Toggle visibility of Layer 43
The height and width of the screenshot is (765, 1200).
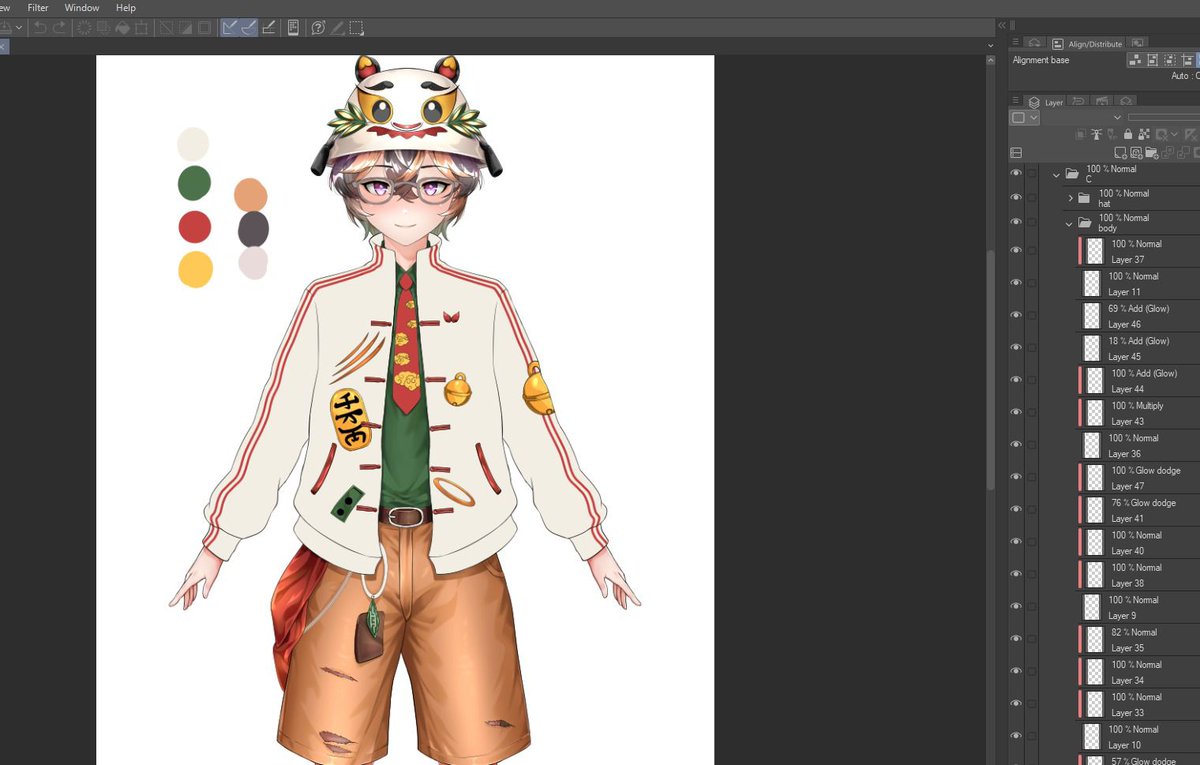(x=1016, y=413)
